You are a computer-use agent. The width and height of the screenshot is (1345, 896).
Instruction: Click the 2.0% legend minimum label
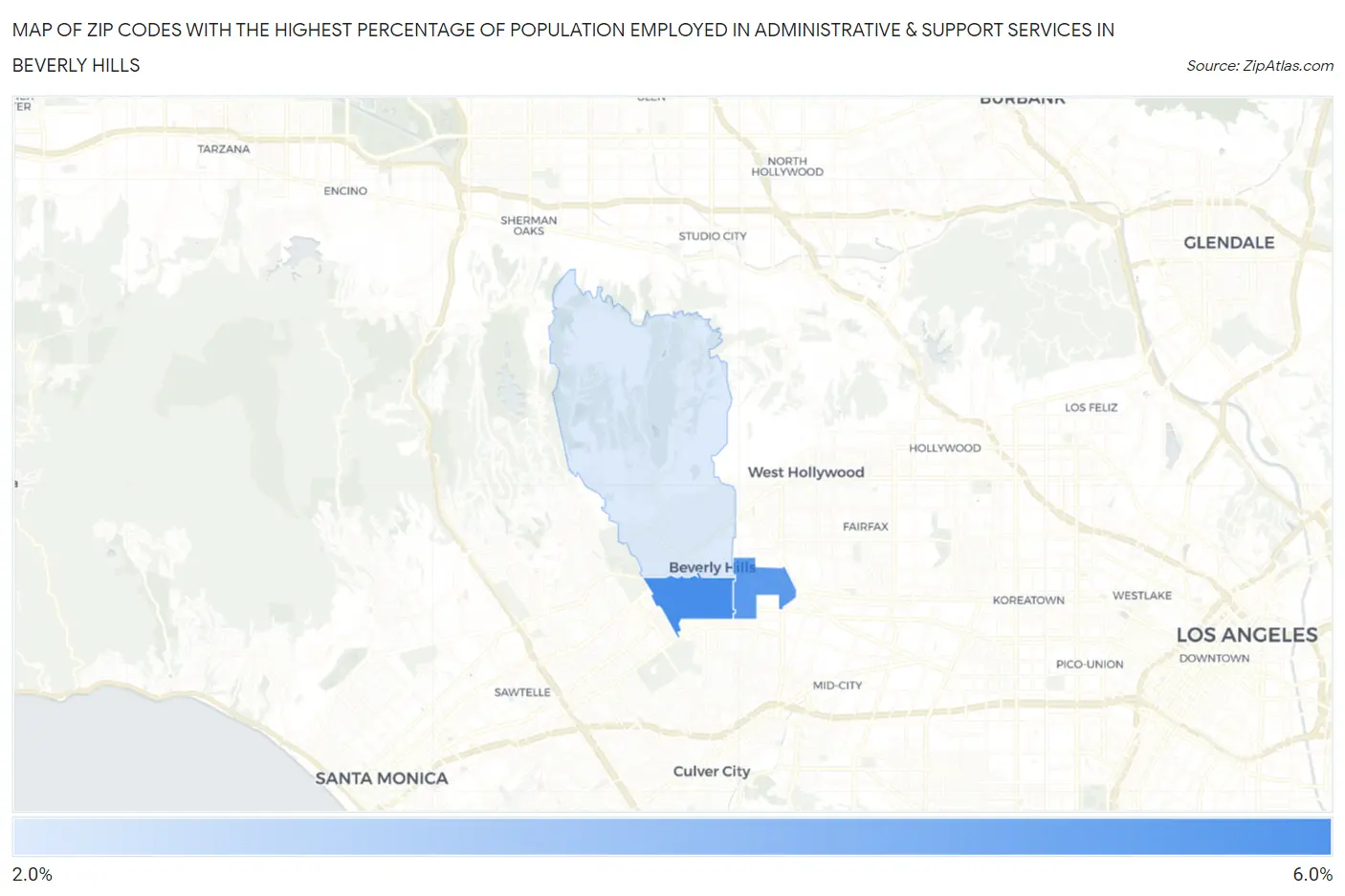click(x=33, y=874)
